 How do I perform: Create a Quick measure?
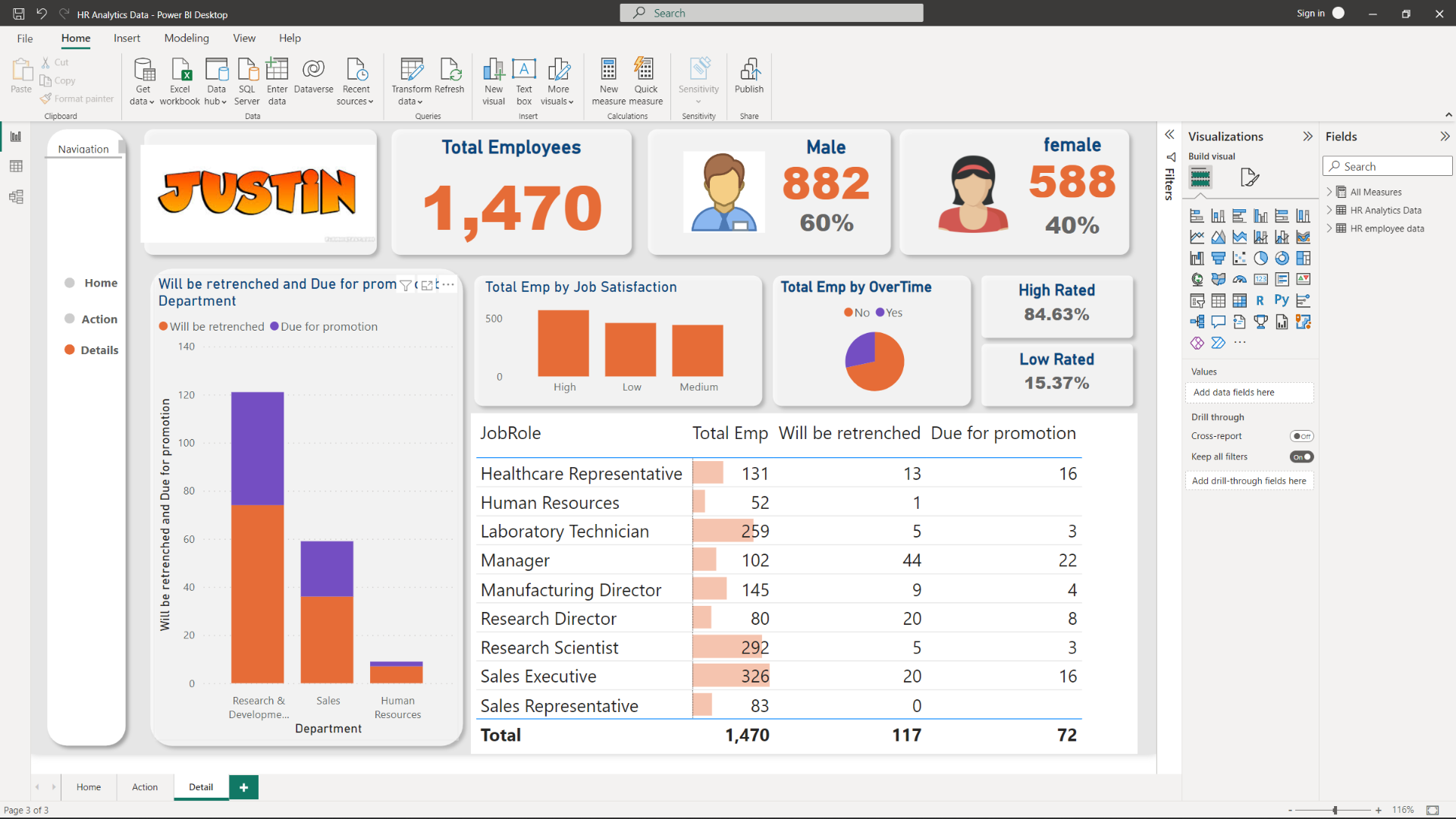645,82
